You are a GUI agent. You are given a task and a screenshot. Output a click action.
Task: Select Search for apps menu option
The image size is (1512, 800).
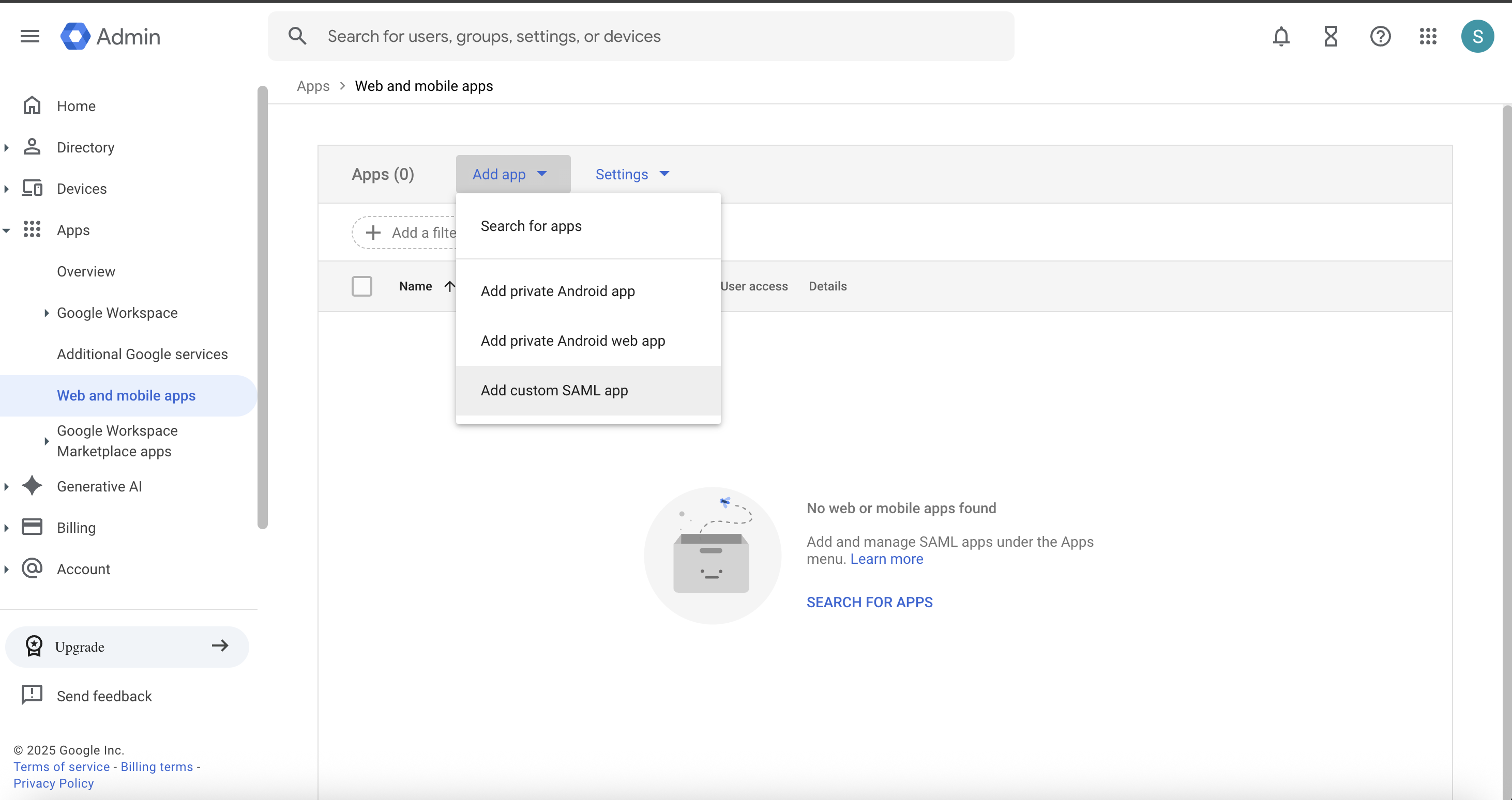pos(588,226)
